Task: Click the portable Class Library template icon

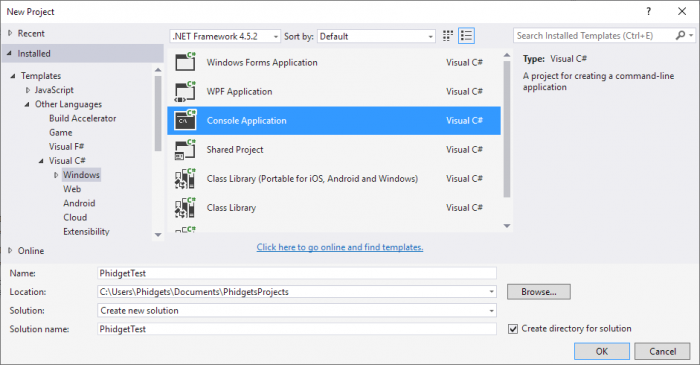Action: pyautogui.click(x=185, y=178)
